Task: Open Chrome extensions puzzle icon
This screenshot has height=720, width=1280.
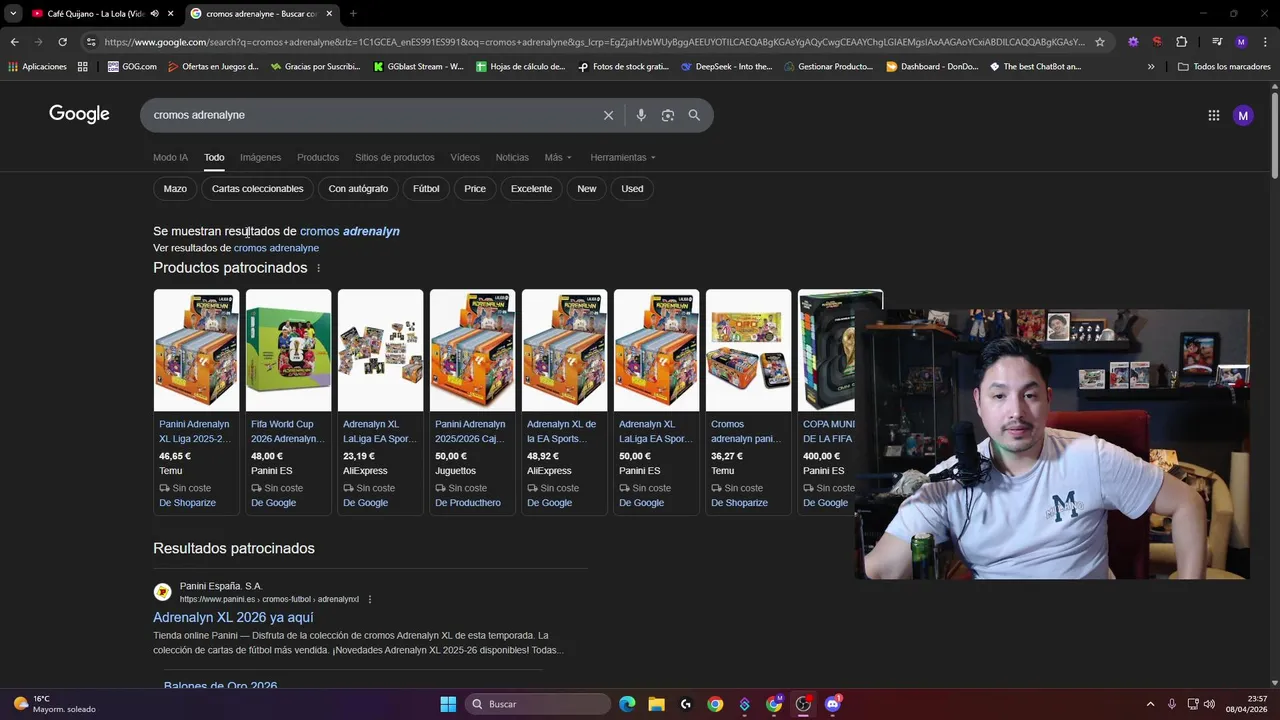Action: 1181,42
